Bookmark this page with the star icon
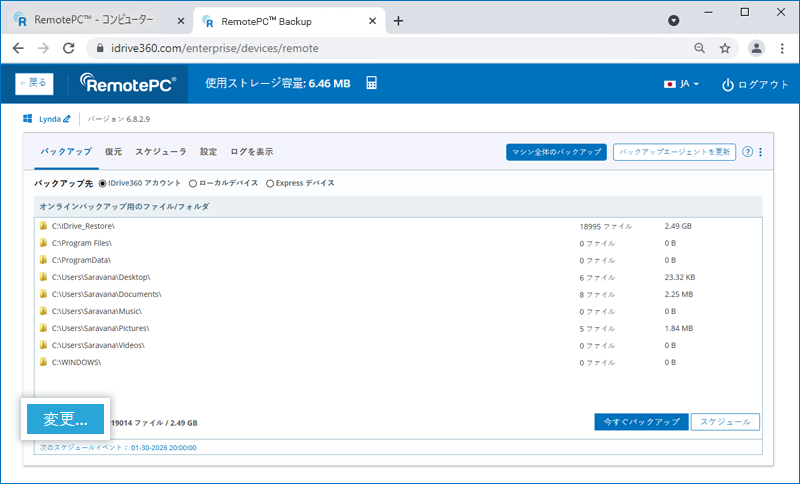Viewport: 800px width, 484px height. pyautogui.click(x=725, y=48)
